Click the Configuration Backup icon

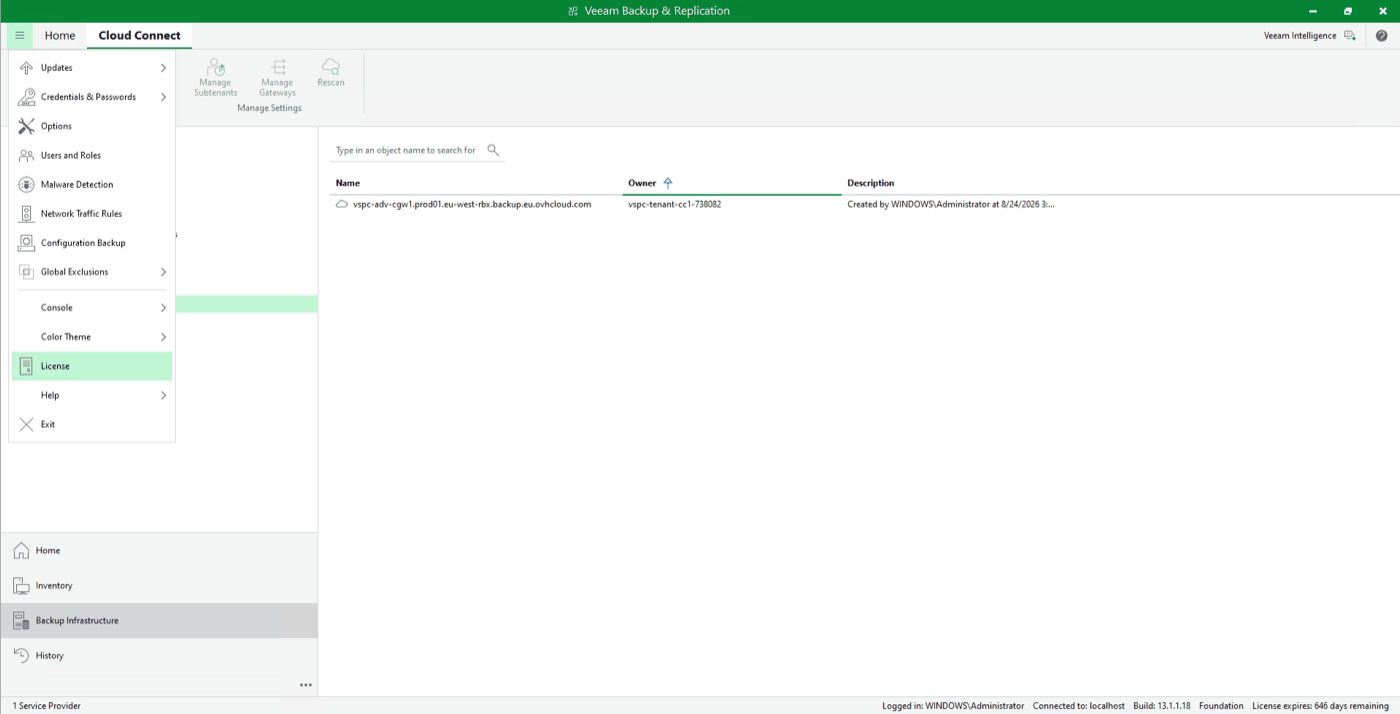pyautogui.click(x=26, y=243)
